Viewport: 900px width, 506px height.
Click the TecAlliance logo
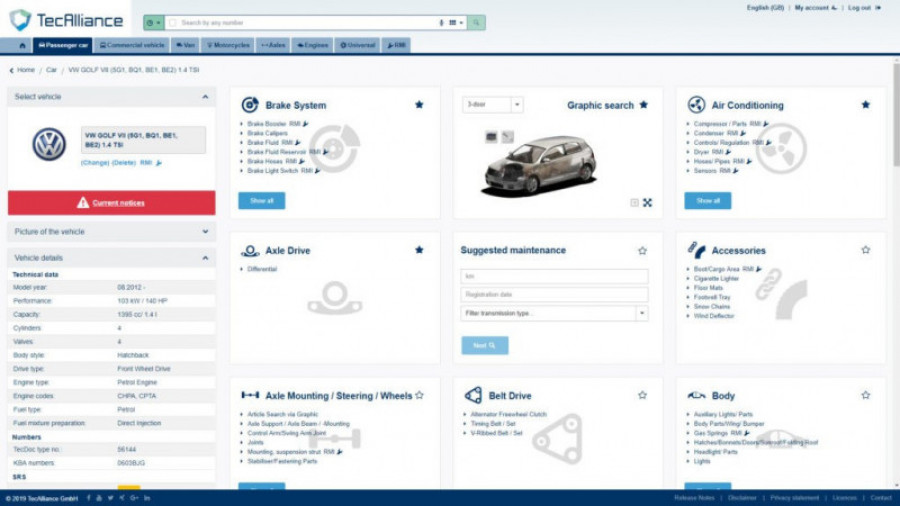pos(66,21)
